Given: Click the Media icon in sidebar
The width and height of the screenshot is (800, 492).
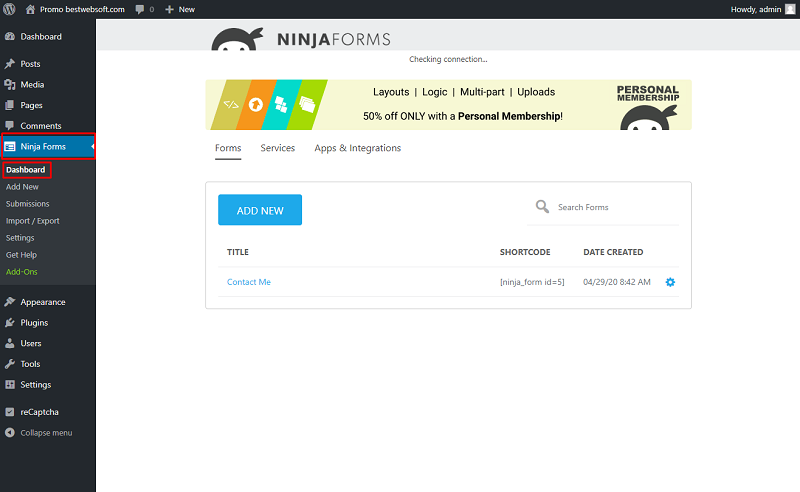Looking at the screenshot, I should [10, 84].
